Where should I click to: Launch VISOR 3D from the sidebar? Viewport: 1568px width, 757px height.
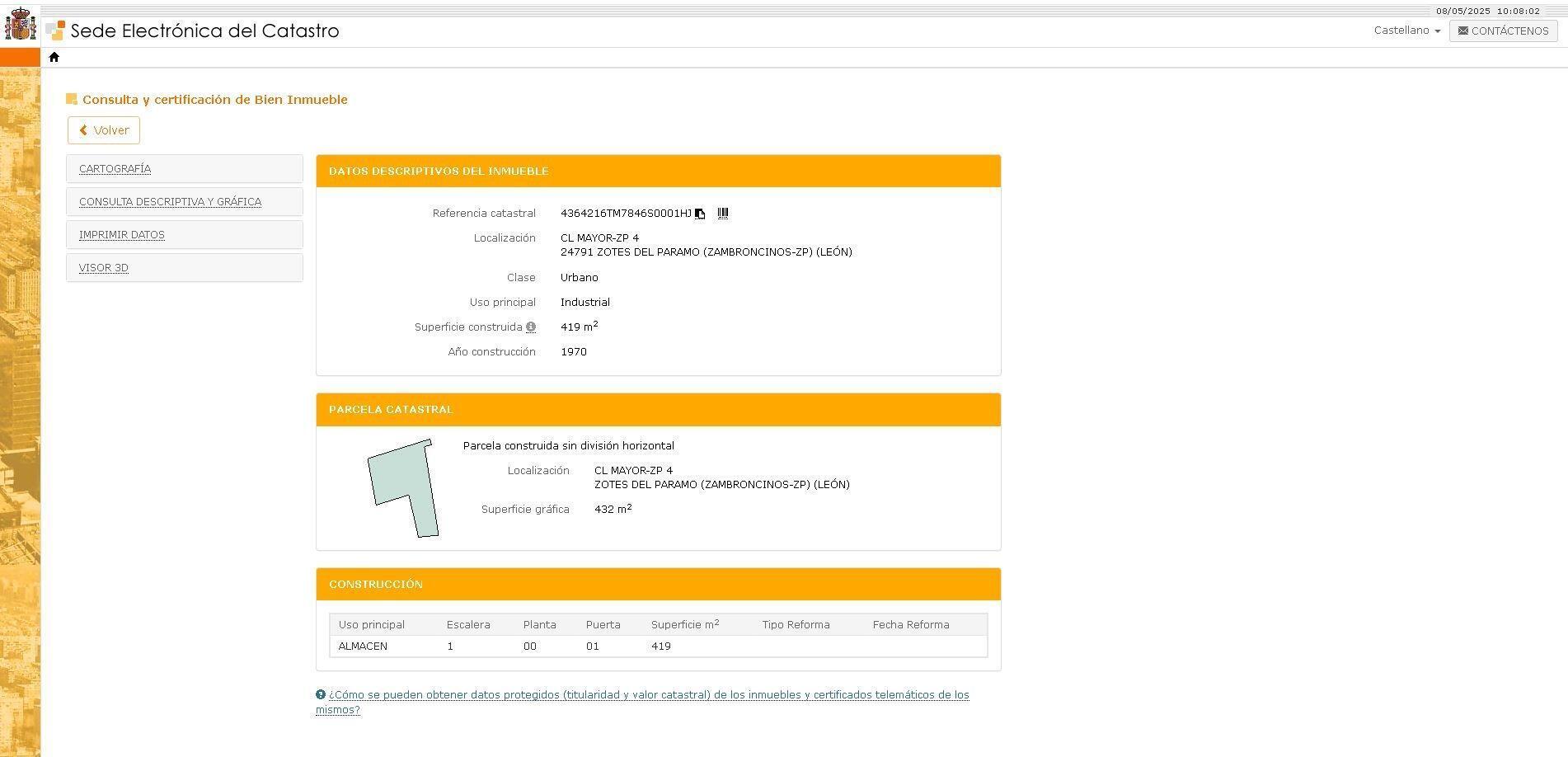point(104,268)
